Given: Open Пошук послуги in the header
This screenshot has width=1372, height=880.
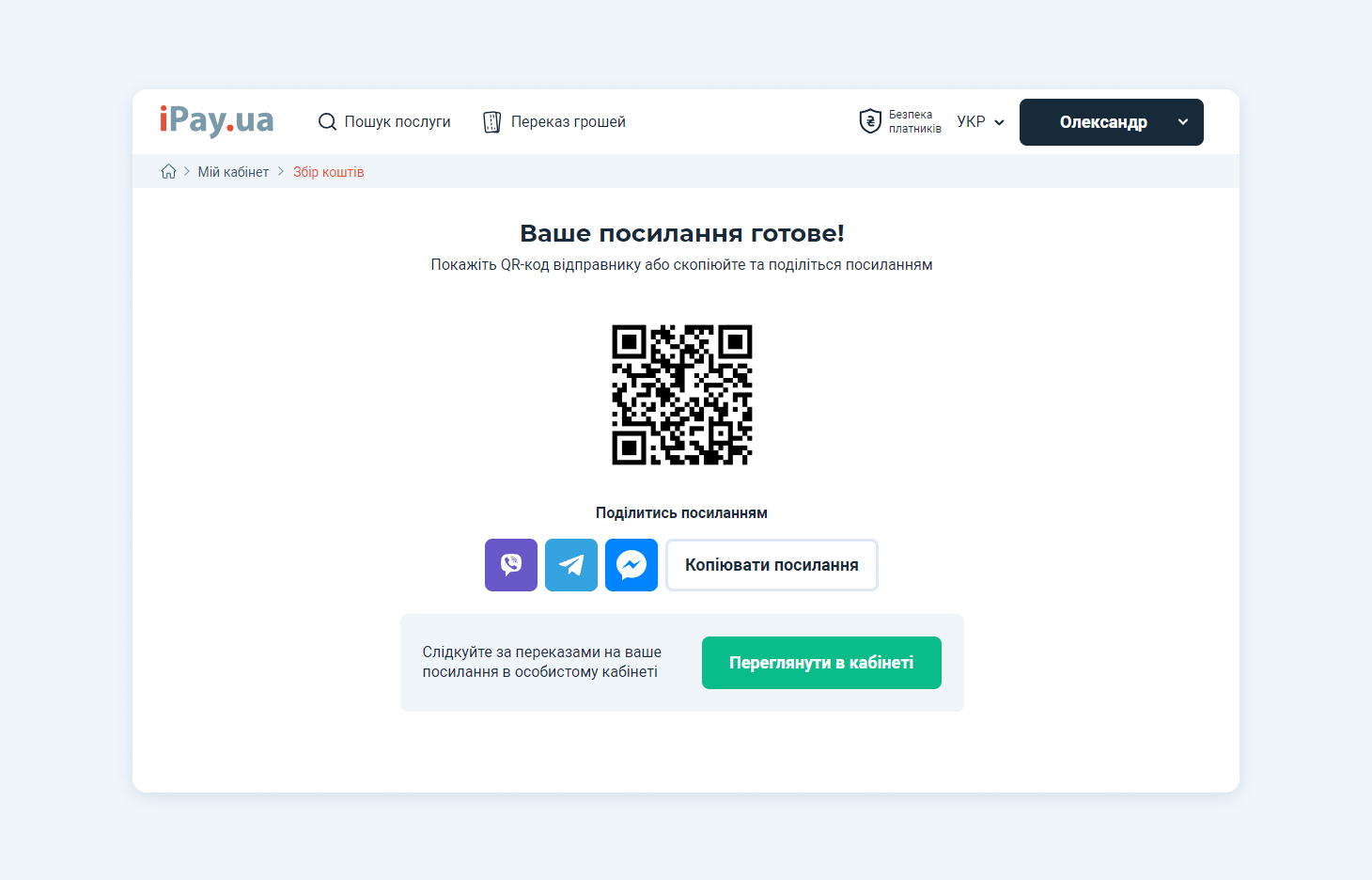Looking at the screenshot, I should click(384, 122).
